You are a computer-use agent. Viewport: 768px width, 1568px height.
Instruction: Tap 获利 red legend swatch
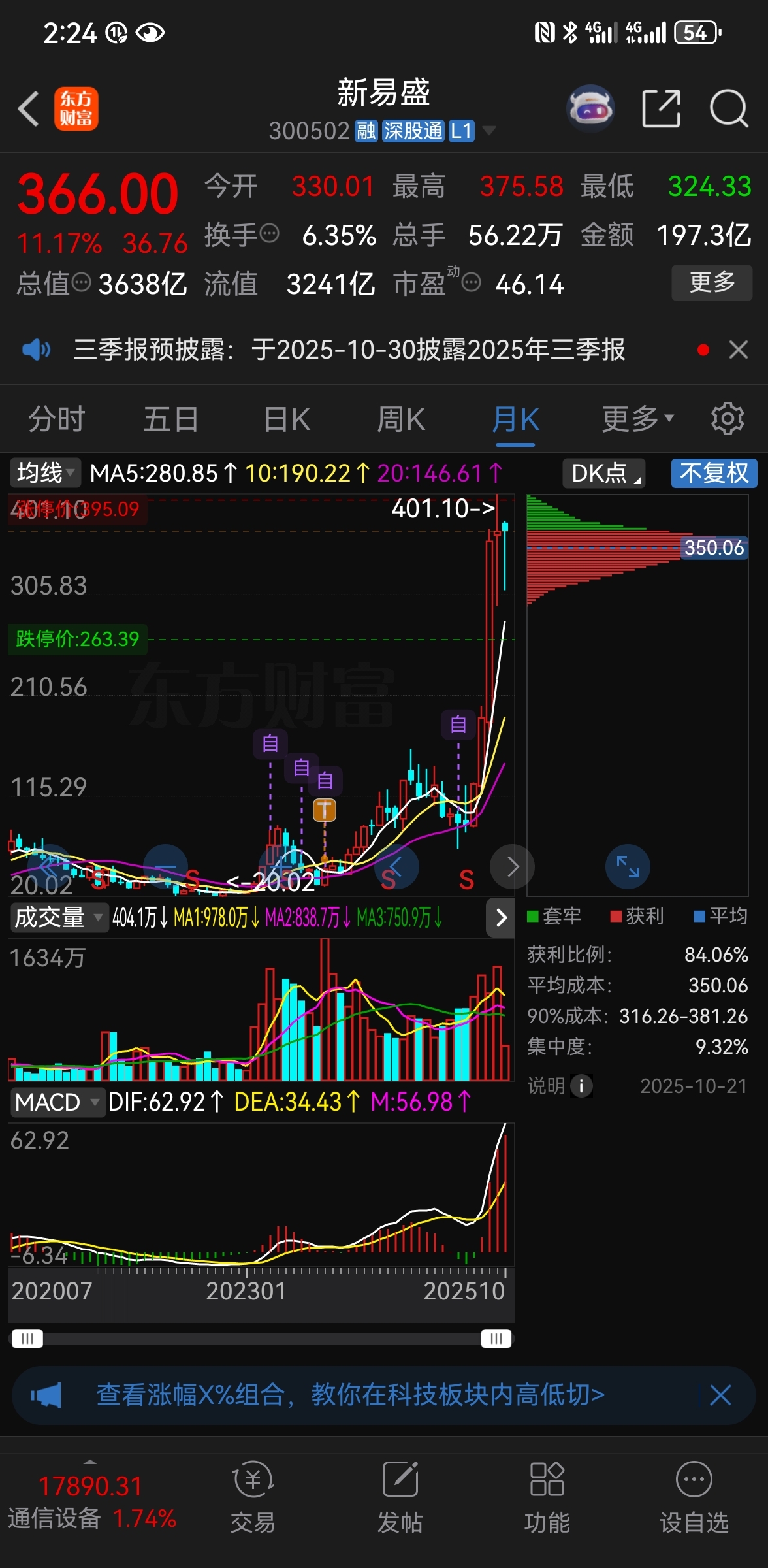[x=616, y=916]
